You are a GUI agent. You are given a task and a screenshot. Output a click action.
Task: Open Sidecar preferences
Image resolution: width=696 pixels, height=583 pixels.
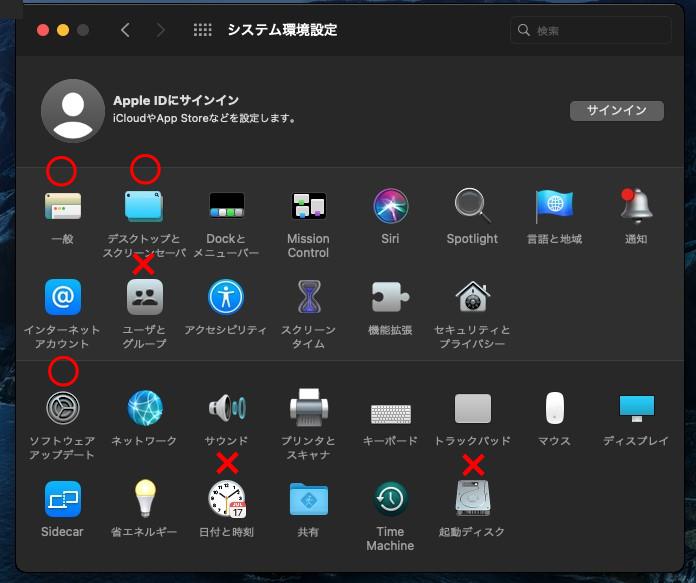[63, 499]
